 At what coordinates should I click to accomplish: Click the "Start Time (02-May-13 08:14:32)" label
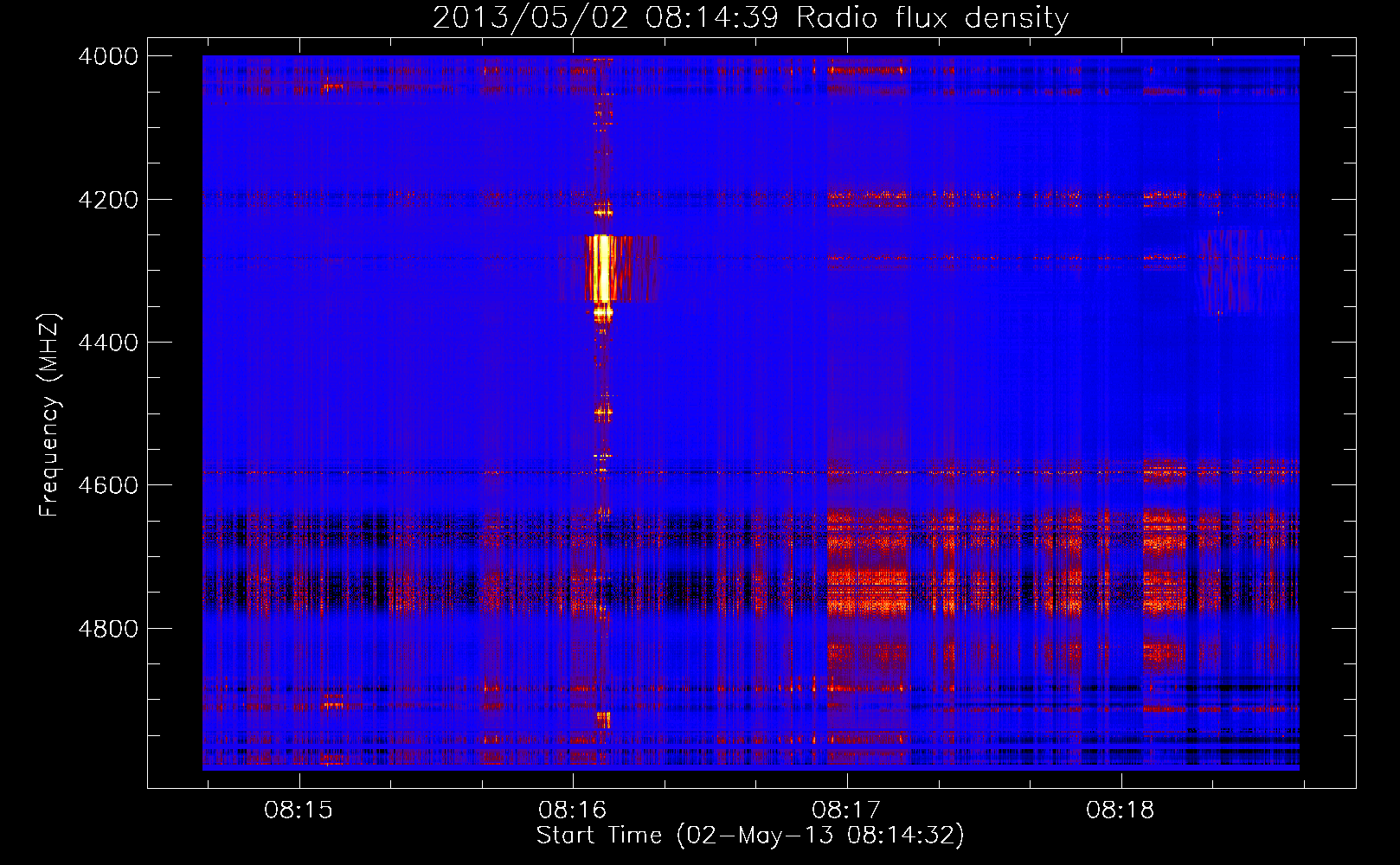tap(749, 836)
